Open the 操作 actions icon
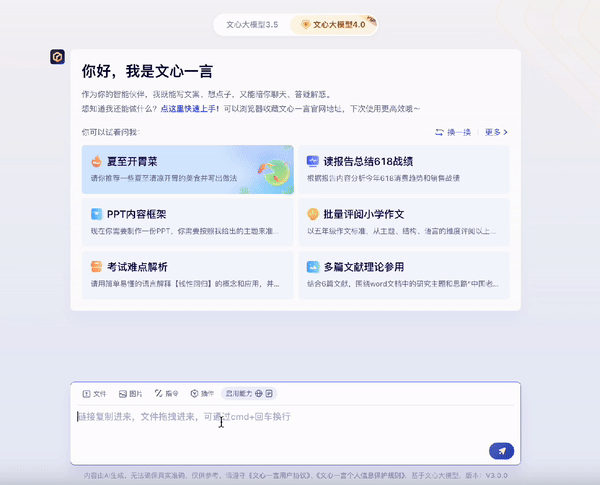Viewport: 600px width, 485px height. pos(194,394)
